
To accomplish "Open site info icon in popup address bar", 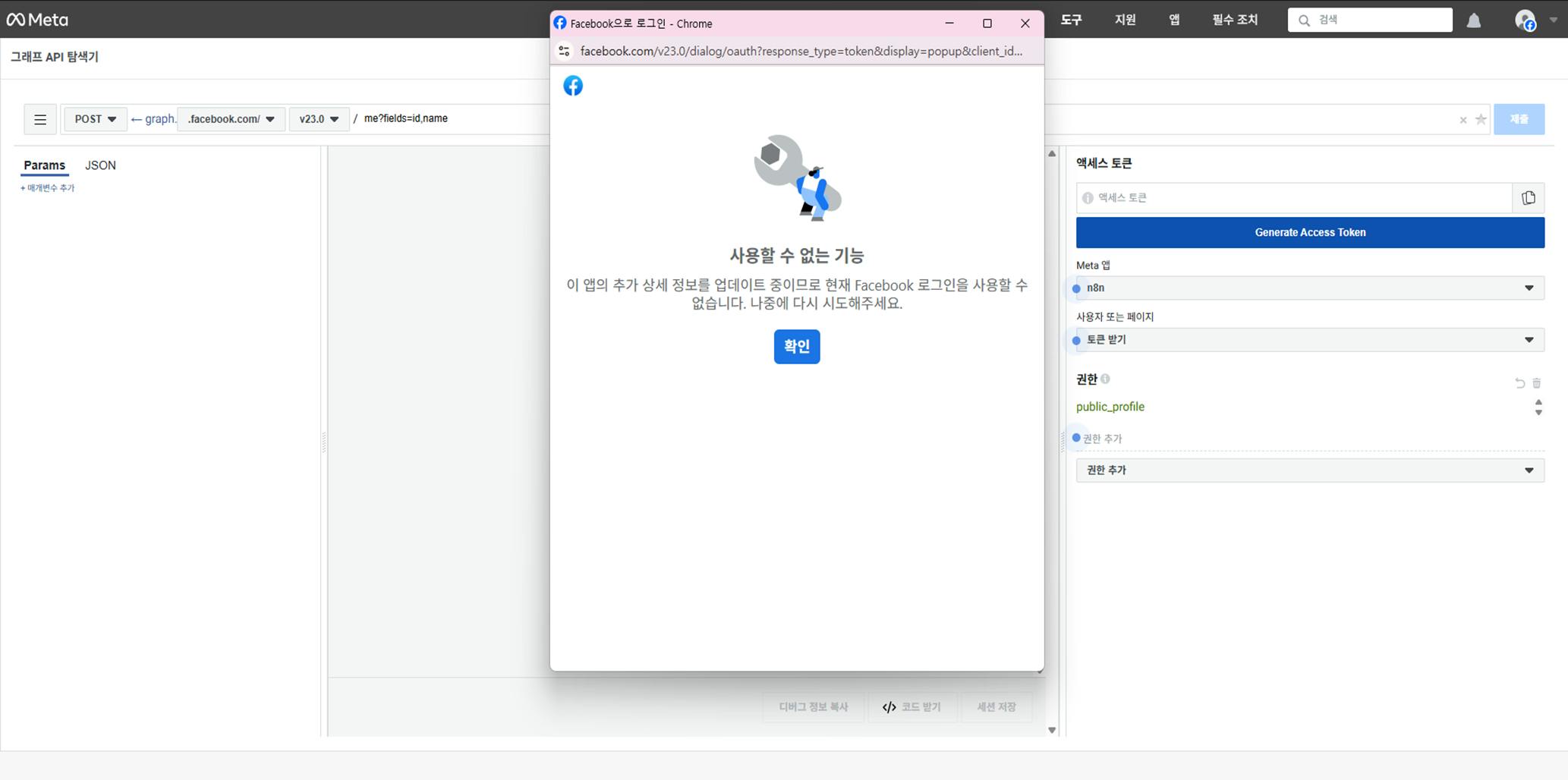I will 564,51.
